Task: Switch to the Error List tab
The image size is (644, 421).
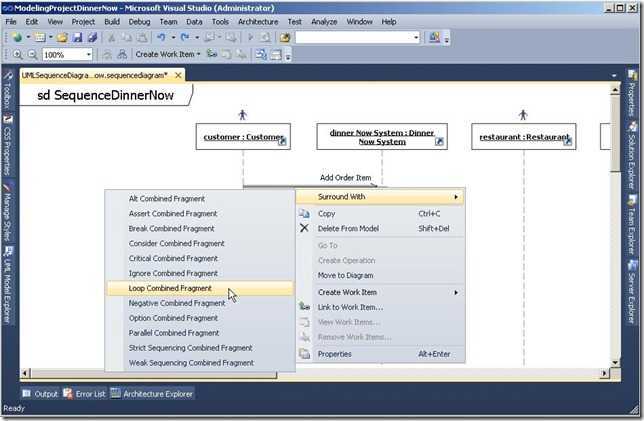Action: pyautogui.click(x=85, y=394)
